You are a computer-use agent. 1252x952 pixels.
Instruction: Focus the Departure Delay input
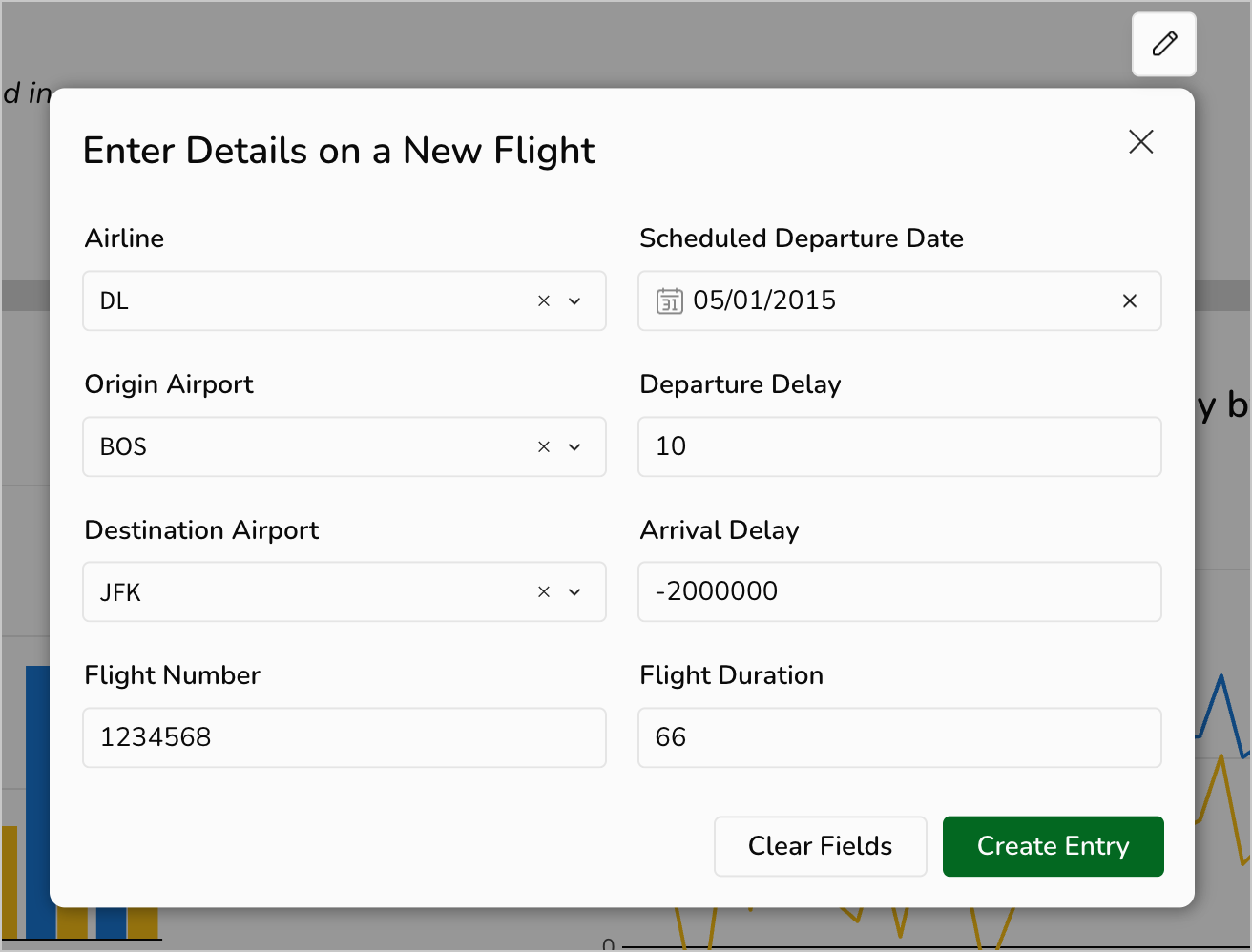[x=899, y=446]
